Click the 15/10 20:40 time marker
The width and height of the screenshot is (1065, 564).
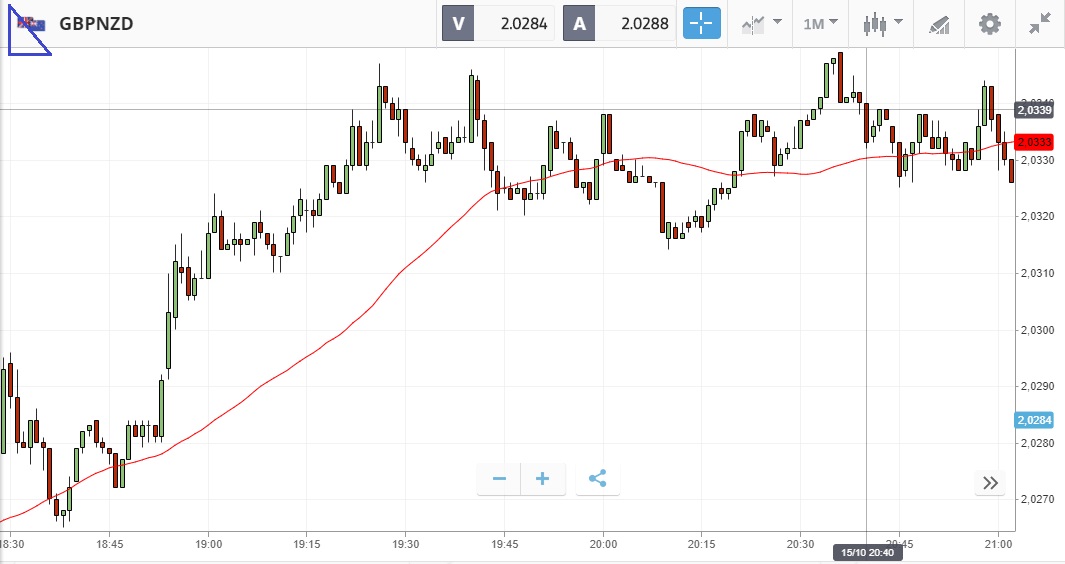point(866,552)
